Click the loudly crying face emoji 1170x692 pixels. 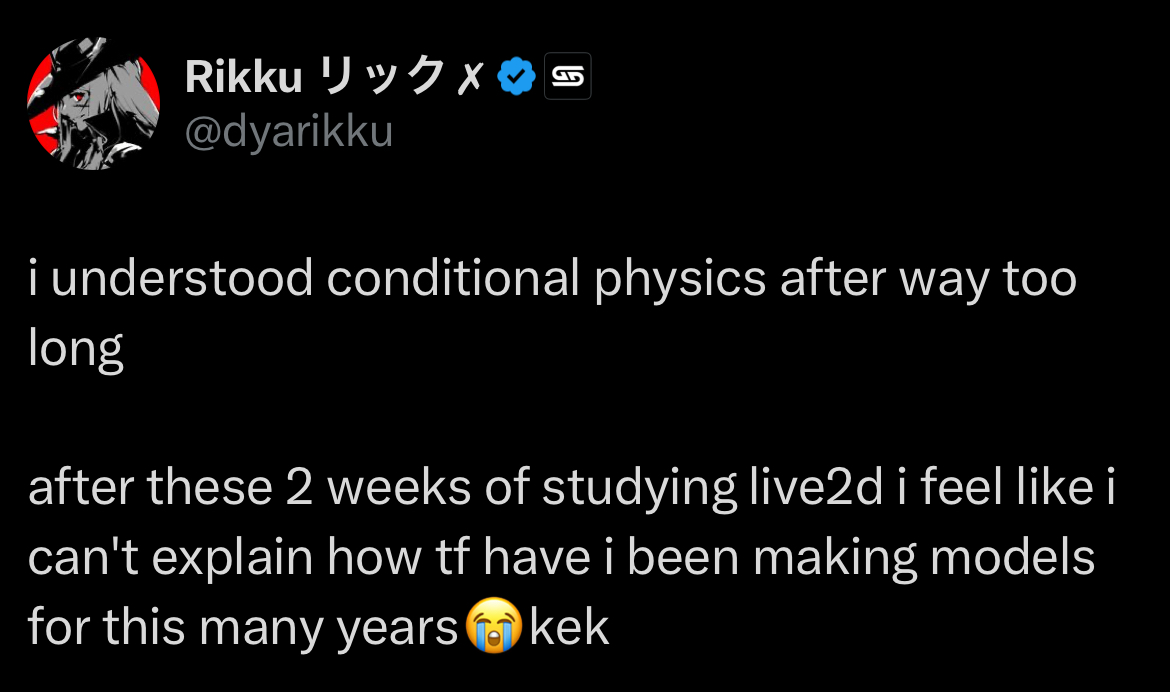tap(493, 629)
